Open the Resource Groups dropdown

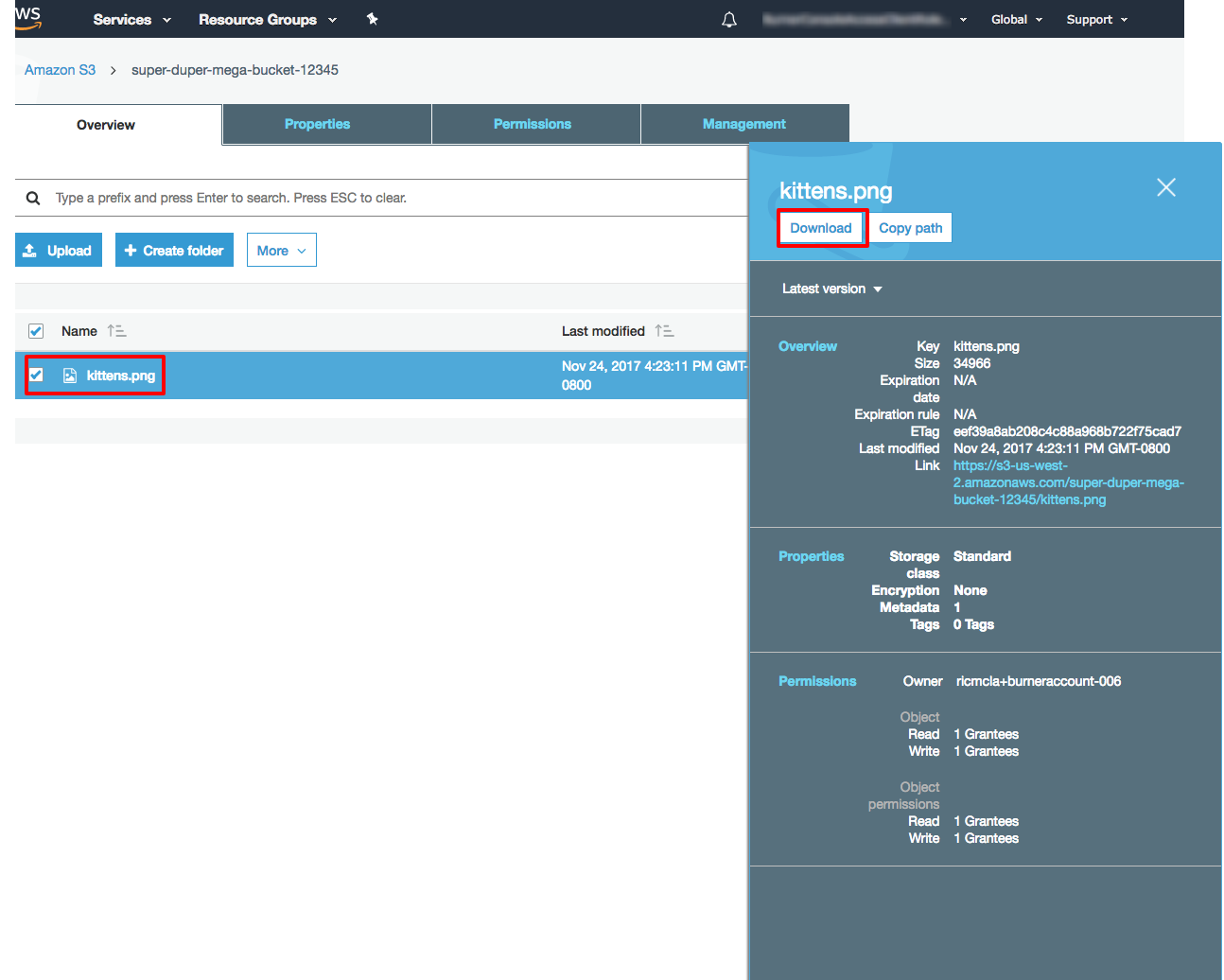click(268, 19)
